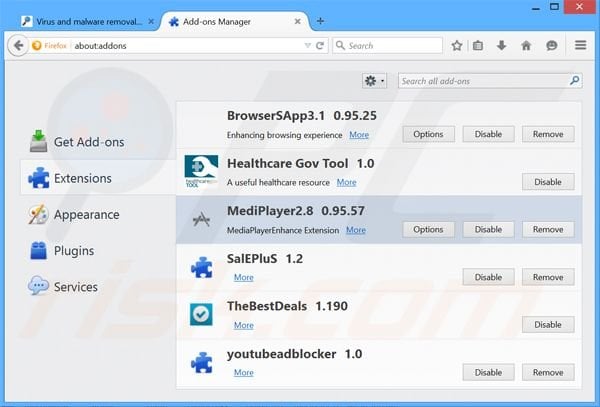Close the Add-ons Manager tab
The height and width of the screenshot is (407, 600).
coord(297,21)
